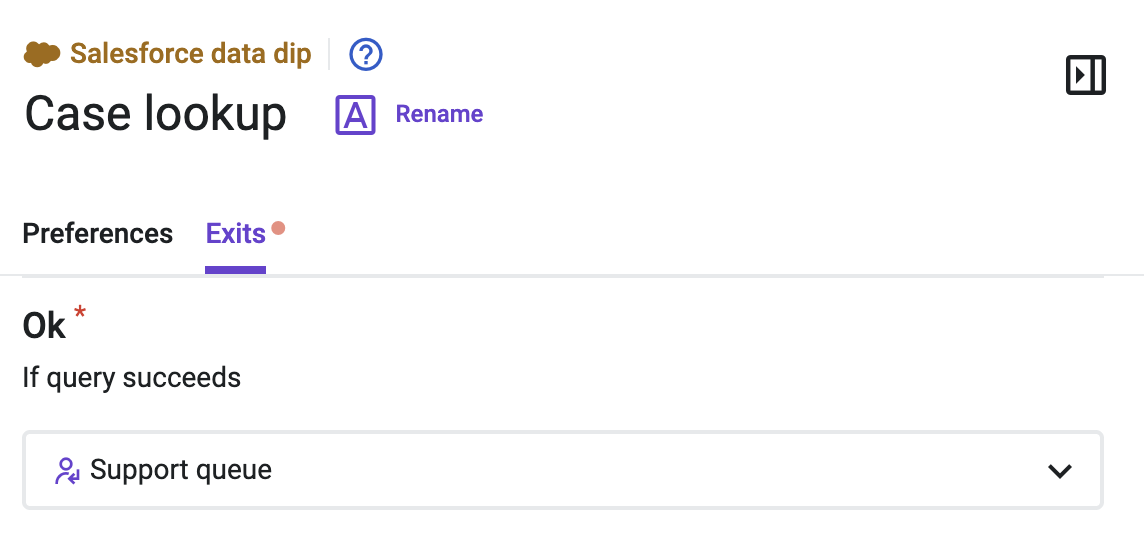Click the Salesforce cloud logo icon
The width and height of the screenshot is (1144, 536).
(42, 54)
